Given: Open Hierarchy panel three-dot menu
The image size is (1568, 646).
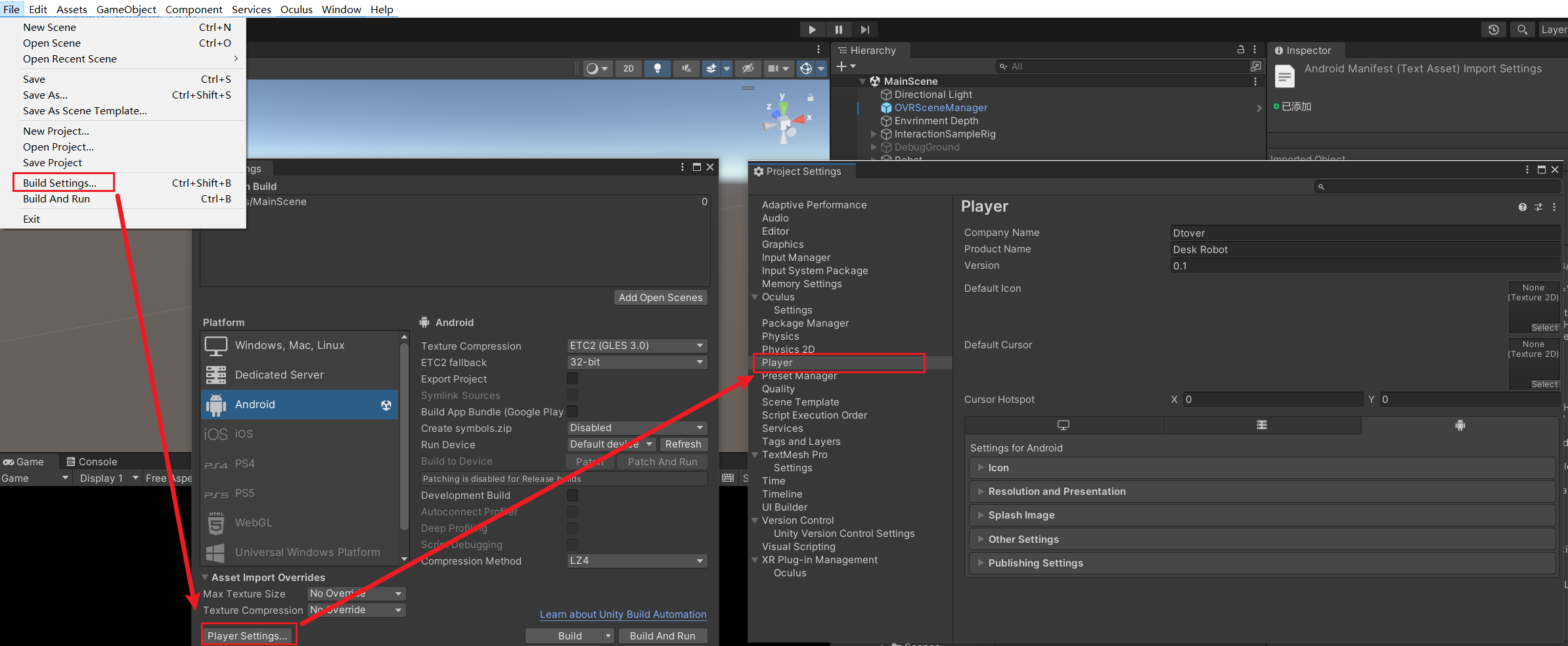Looking at the screenshot, I should (x=1255, y=50).
